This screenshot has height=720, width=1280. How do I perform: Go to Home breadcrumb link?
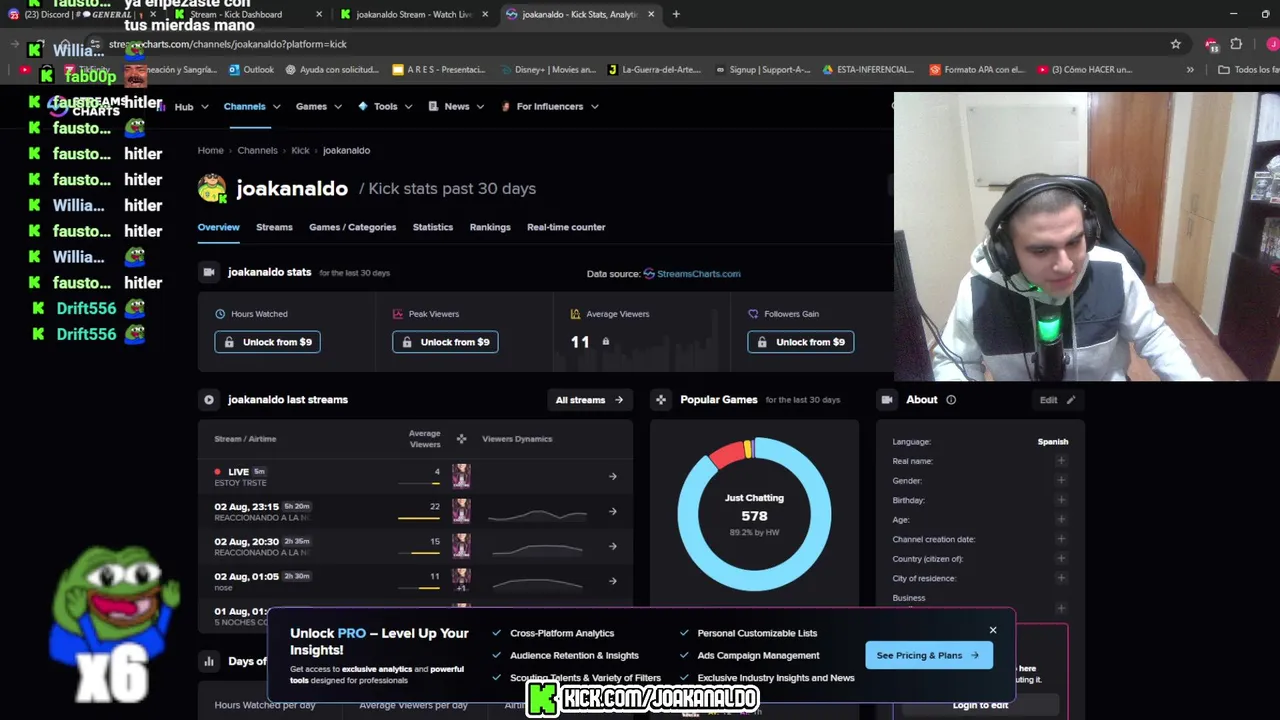pyautogui.click(x=211, y=150)
